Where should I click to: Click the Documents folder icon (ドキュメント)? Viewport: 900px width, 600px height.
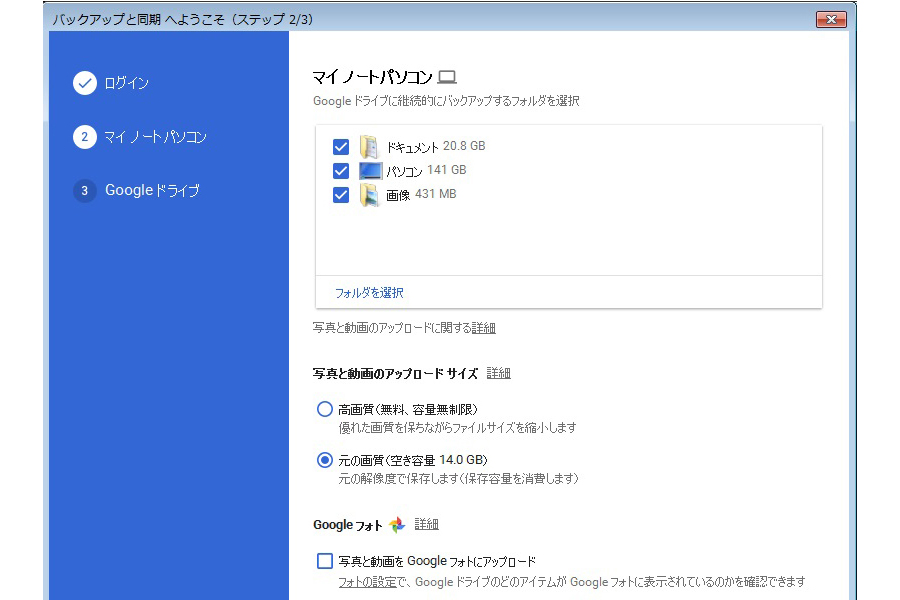coord(370,147)
